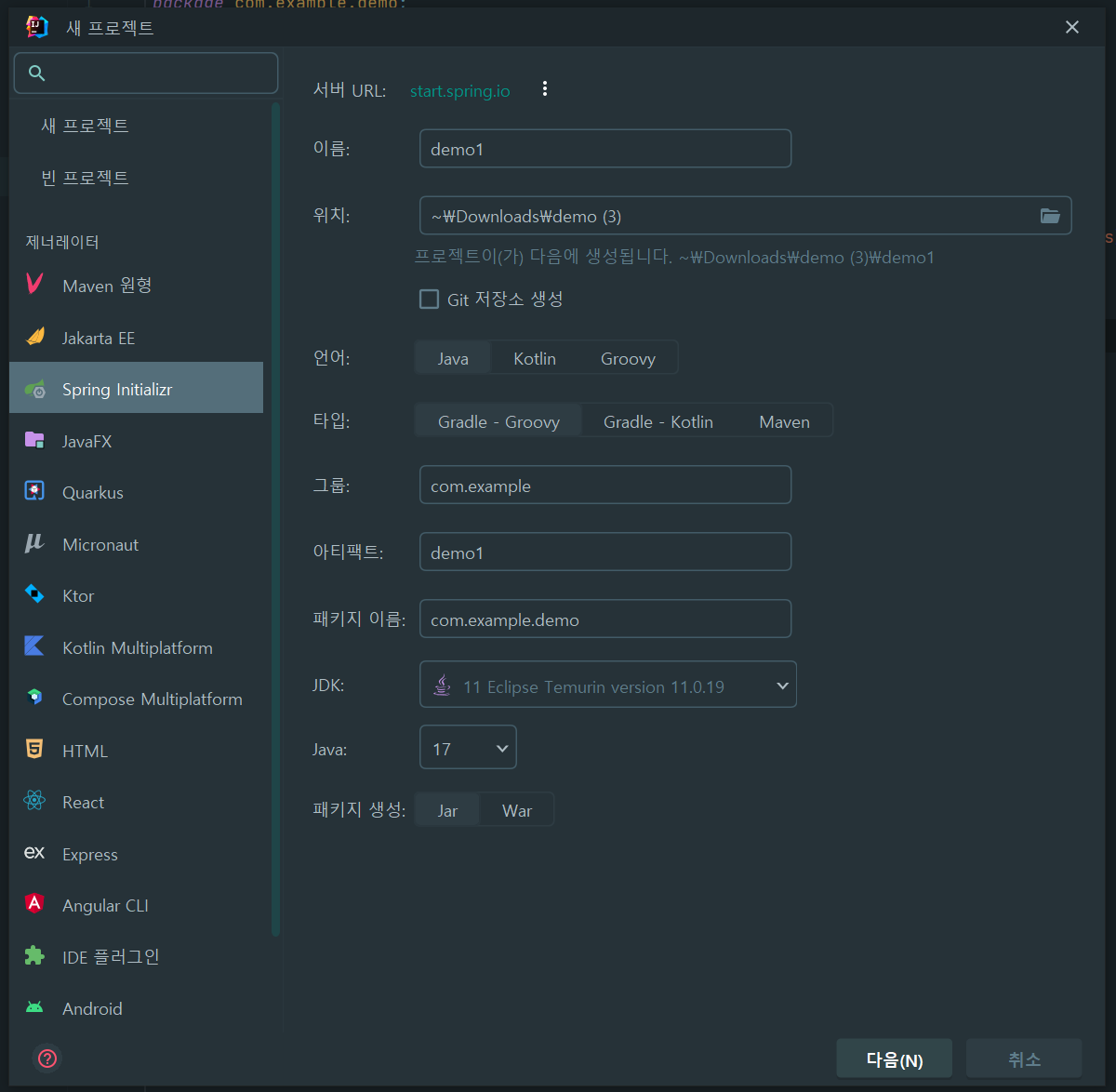Viewport: 1116px width, 1092px height.
Task: Open server URL options via three dots
Action: point(545,89)
